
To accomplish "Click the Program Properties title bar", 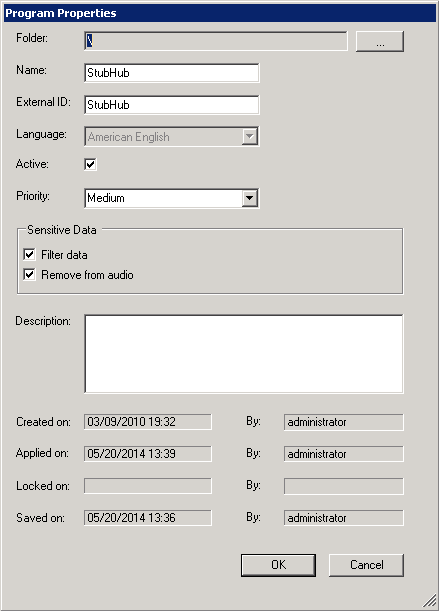I will (x=220, y=13).
